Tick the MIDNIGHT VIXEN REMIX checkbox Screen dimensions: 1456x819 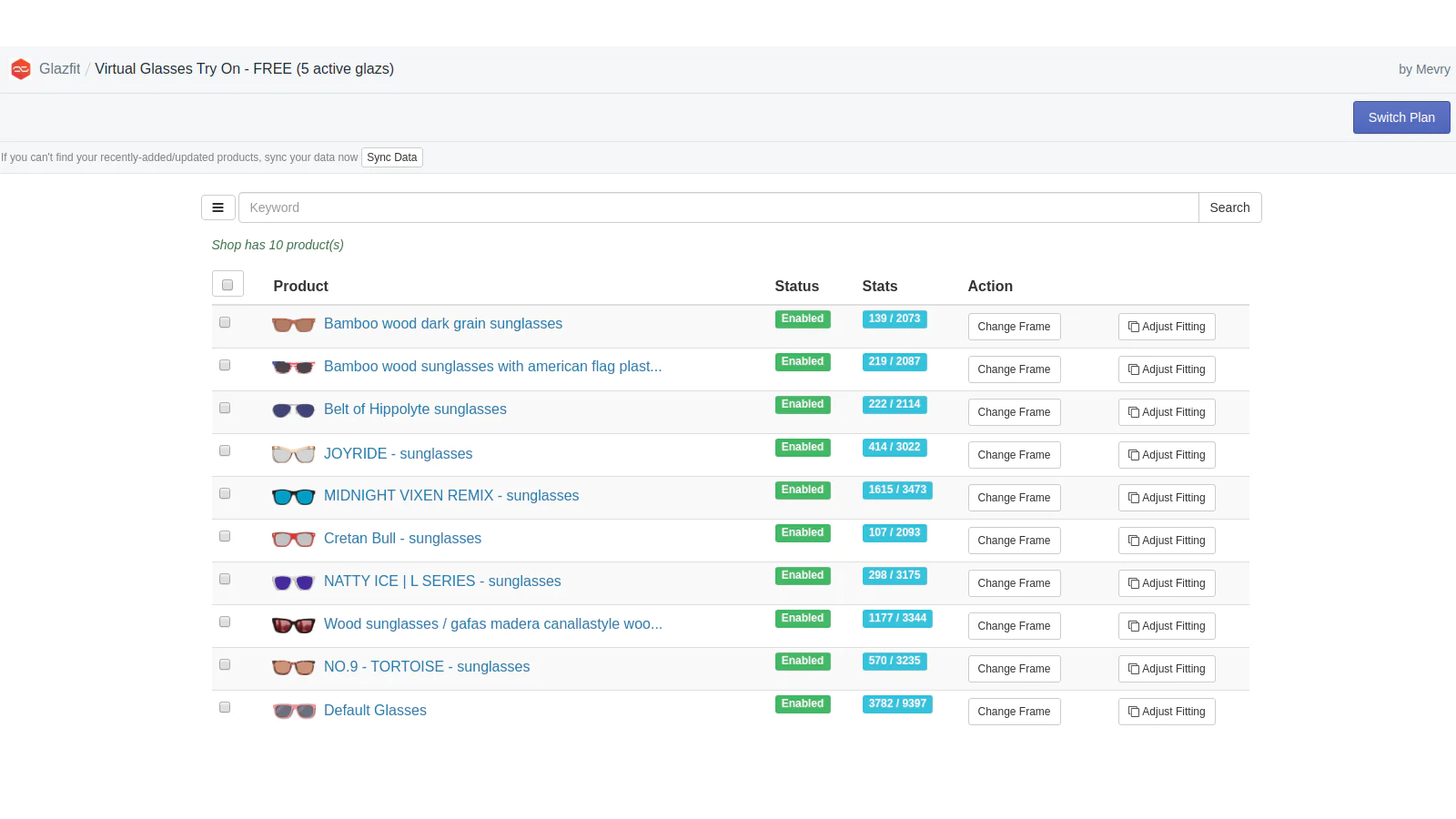pos(225,493)
